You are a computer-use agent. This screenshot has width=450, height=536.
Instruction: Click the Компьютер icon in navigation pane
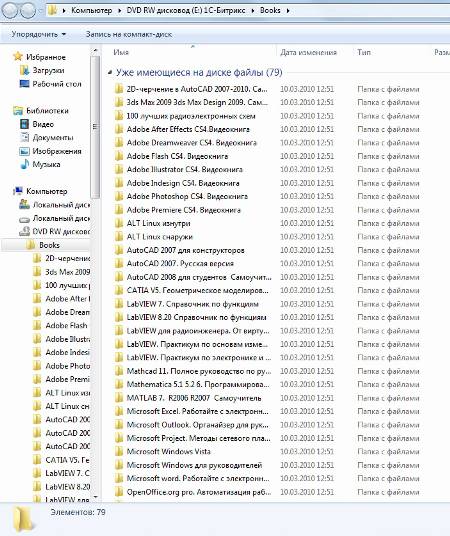click(x=18, y=191)
